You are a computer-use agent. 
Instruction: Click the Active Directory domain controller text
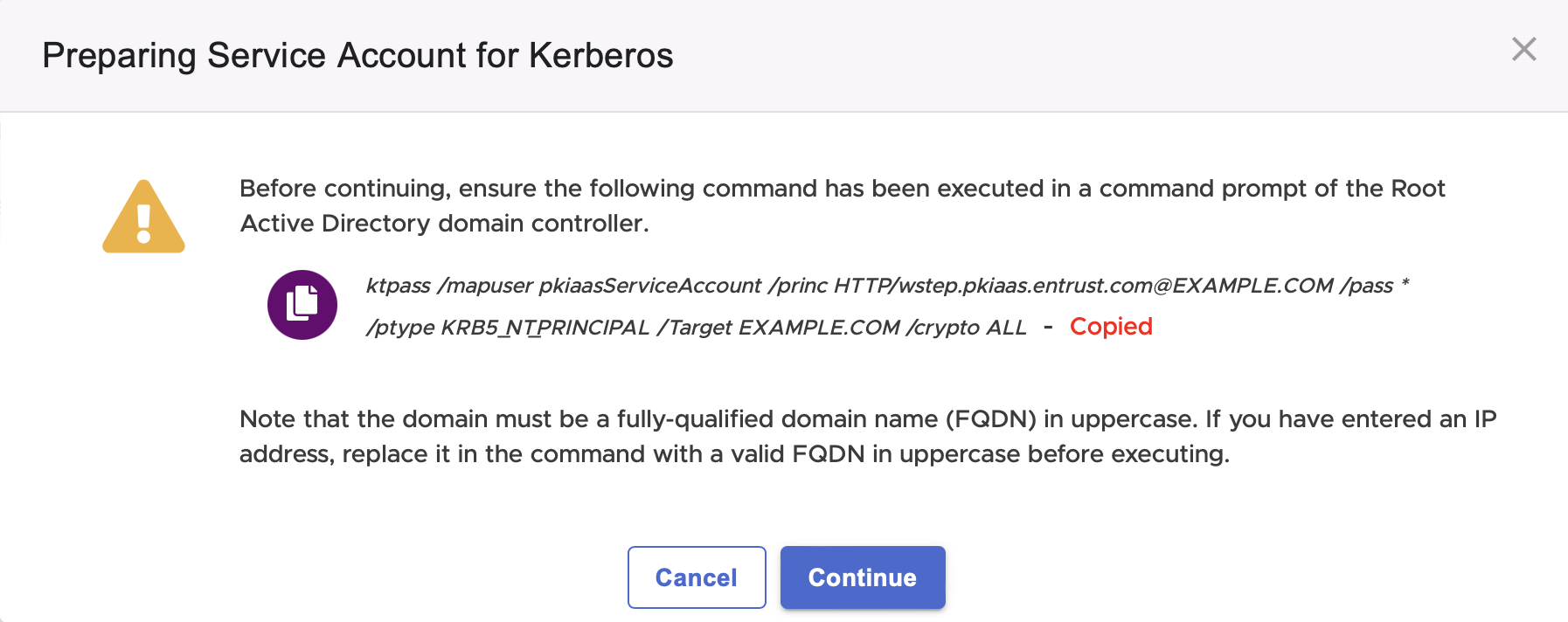pyautogui.click(x=444, y=224)
